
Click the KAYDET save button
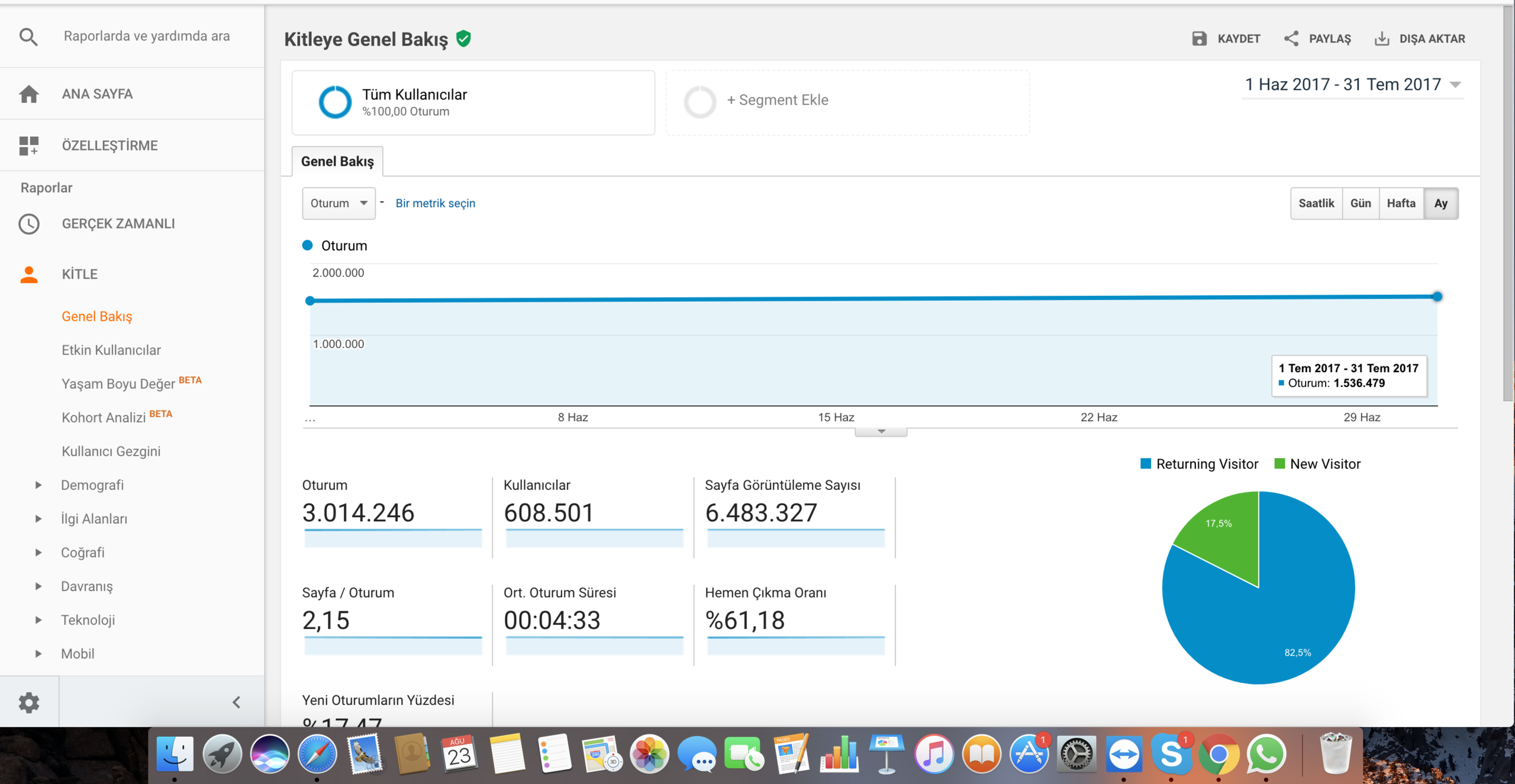[x=1226, y=39]
